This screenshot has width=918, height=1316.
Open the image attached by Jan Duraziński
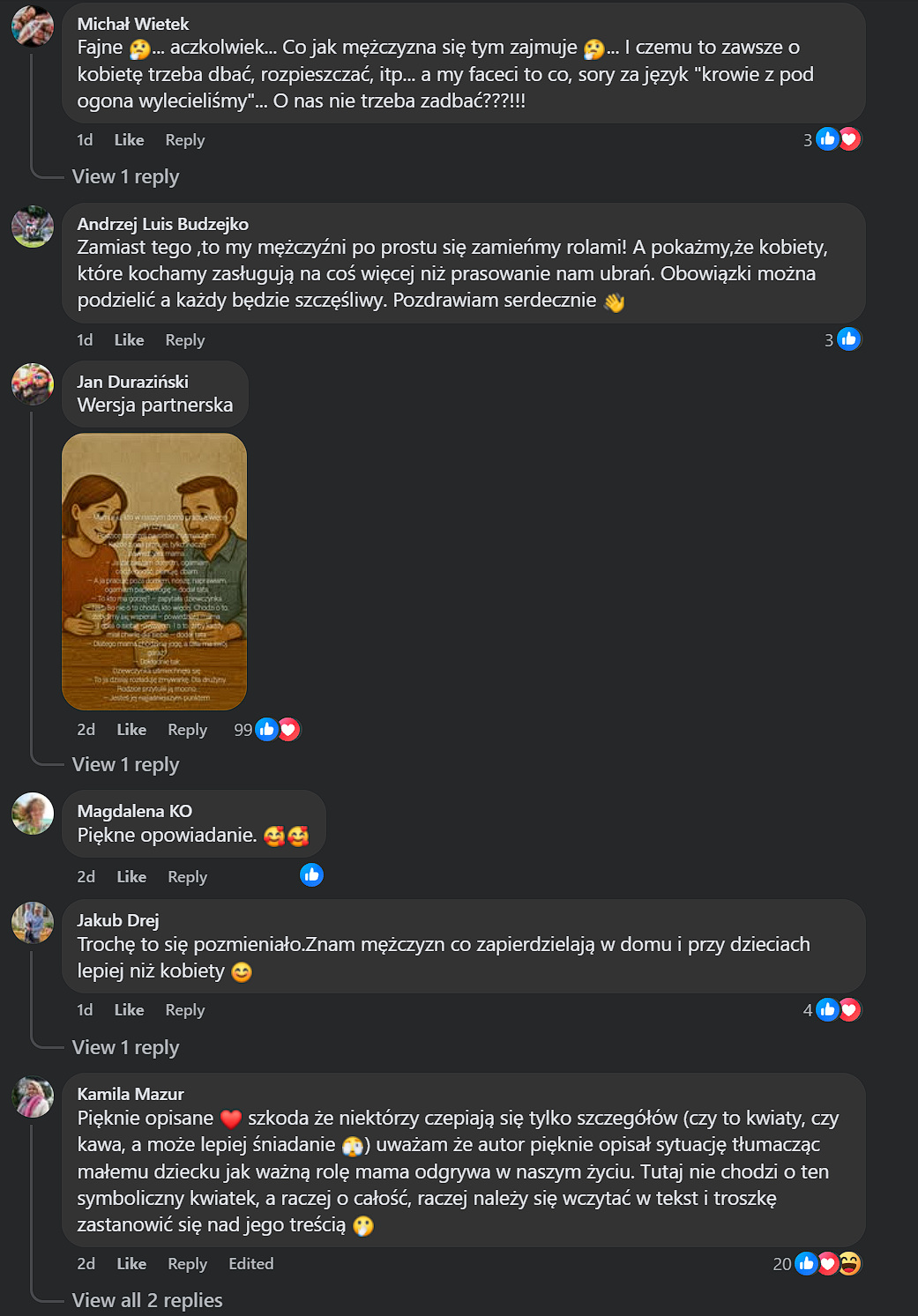coord(154,571)
